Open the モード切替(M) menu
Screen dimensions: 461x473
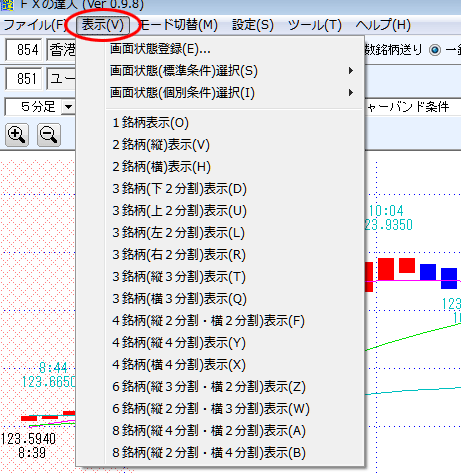(179, 25)
